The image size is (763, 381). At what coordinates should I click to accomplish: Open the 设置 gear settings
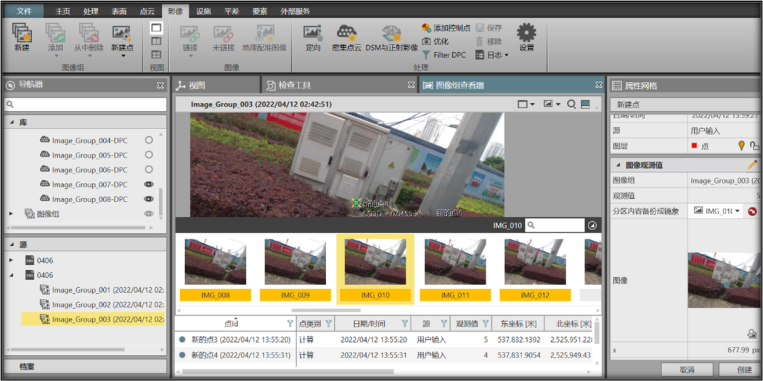click(x=526, y=33)
